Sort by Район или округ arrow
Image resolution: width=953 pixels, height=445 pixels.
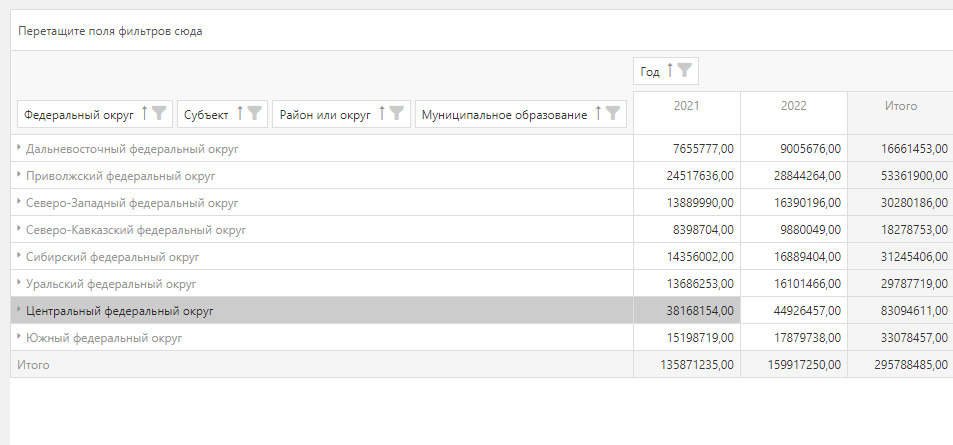tap(382, 114)
